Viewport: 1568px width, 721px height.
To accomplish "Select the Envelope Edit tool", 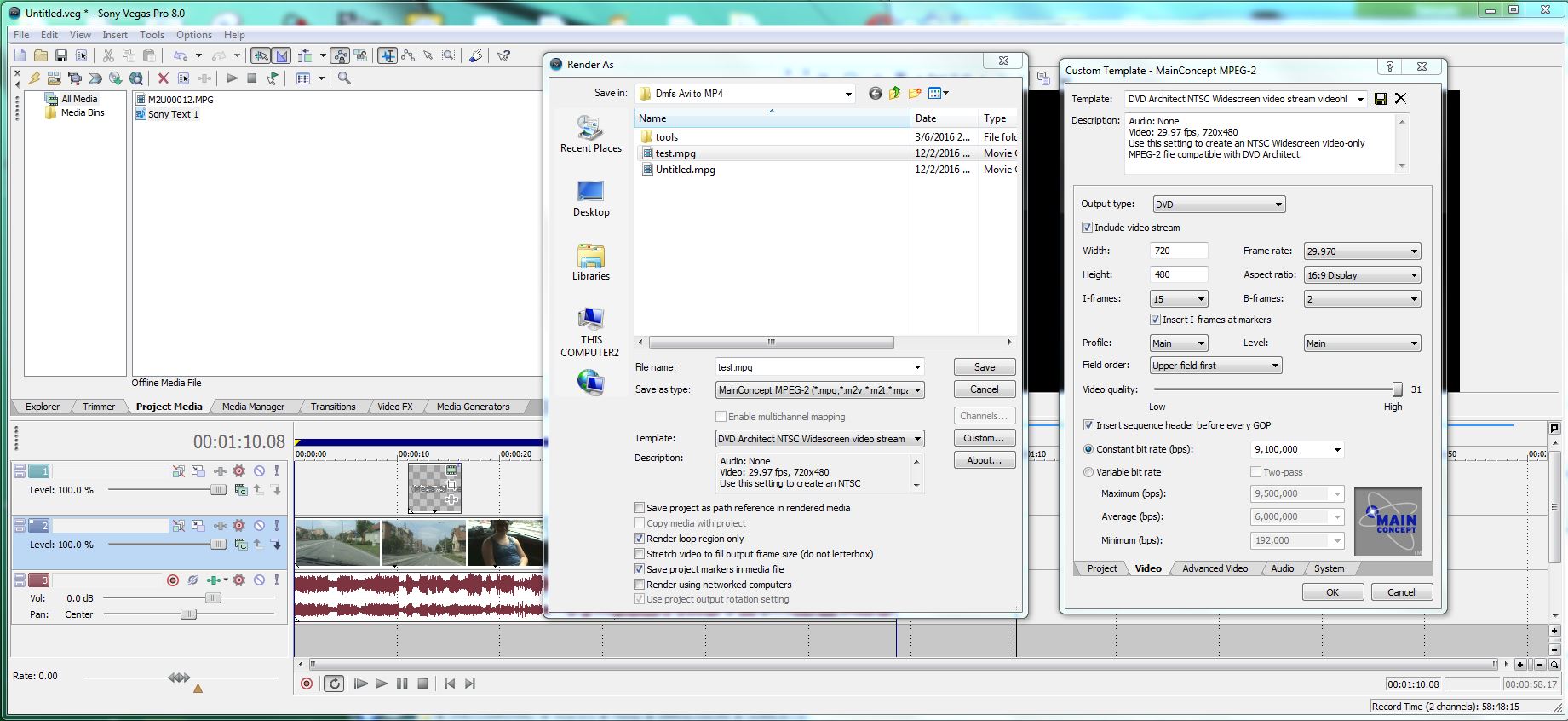I will (408, 55).
